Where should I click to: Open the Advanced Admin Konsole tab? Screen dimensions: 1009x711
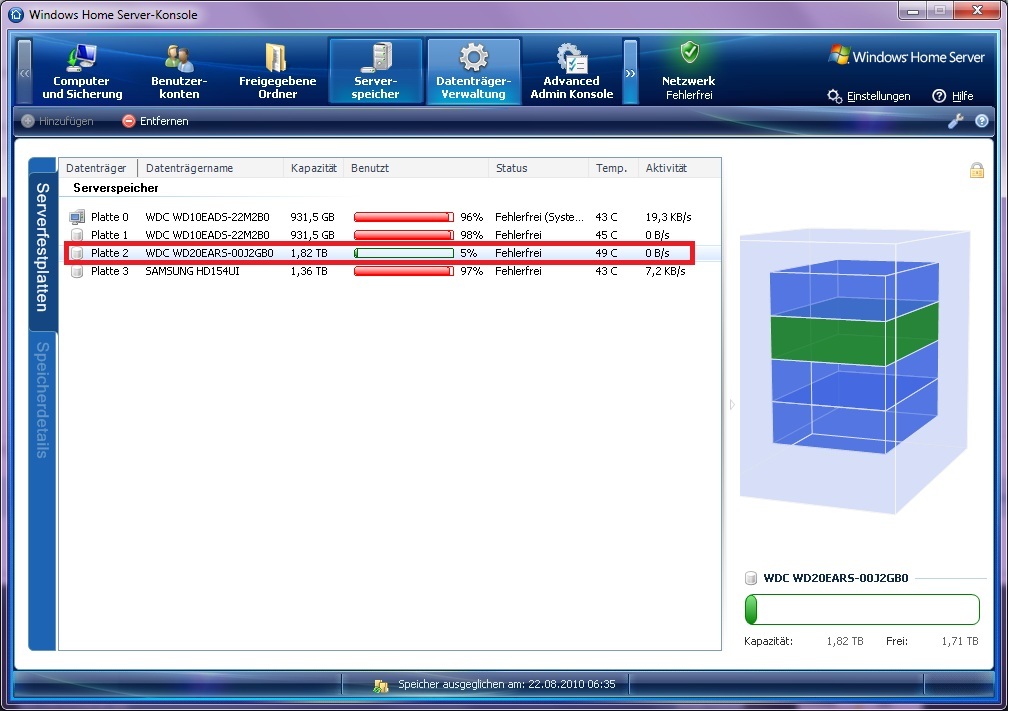point(571,72)
